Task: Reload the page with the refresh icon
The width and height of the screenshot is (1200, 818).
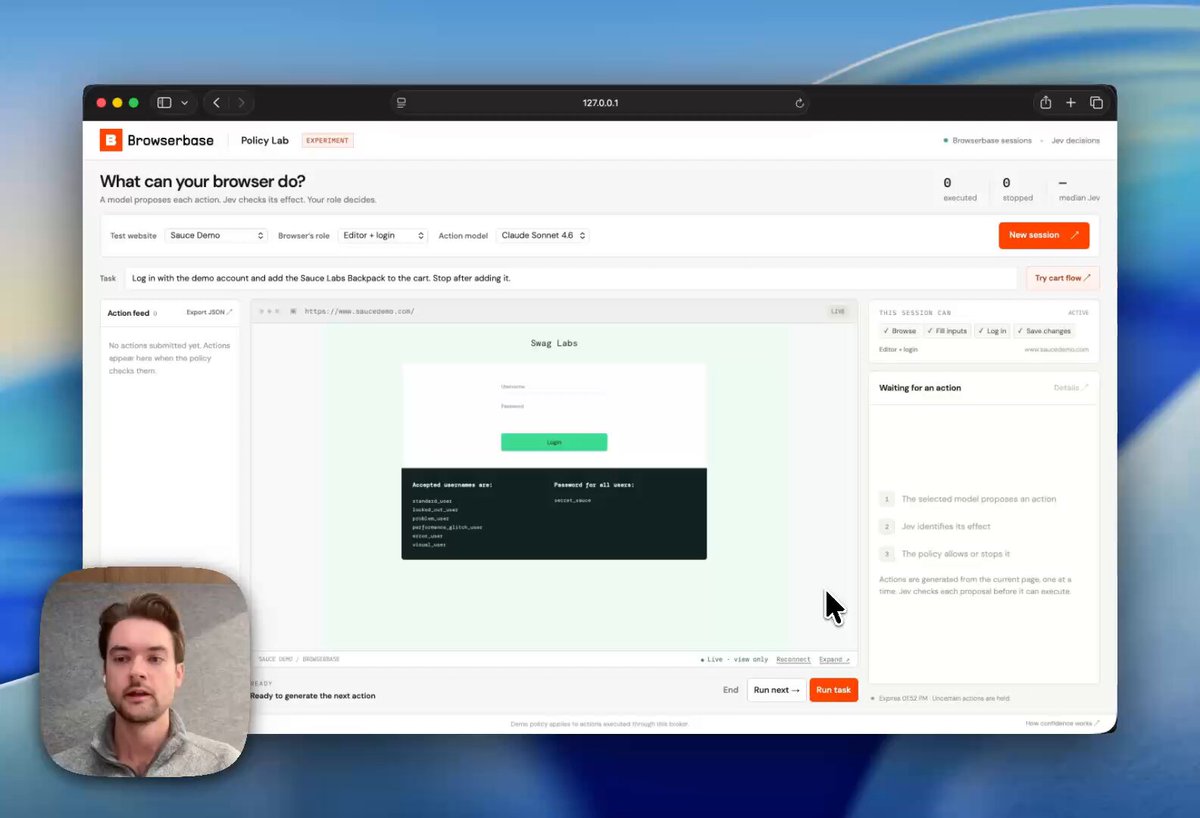Action: [x=799, y=103]
